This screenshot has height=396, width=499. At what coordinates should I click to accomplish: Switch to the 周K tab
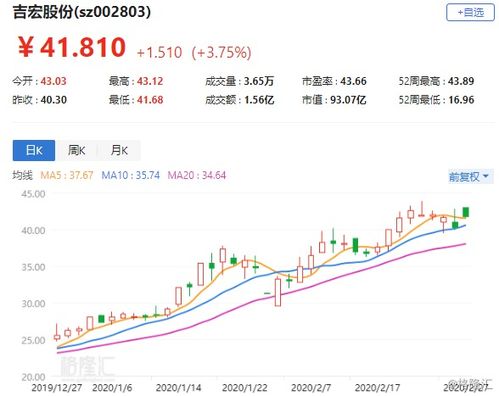click(76, 150)
